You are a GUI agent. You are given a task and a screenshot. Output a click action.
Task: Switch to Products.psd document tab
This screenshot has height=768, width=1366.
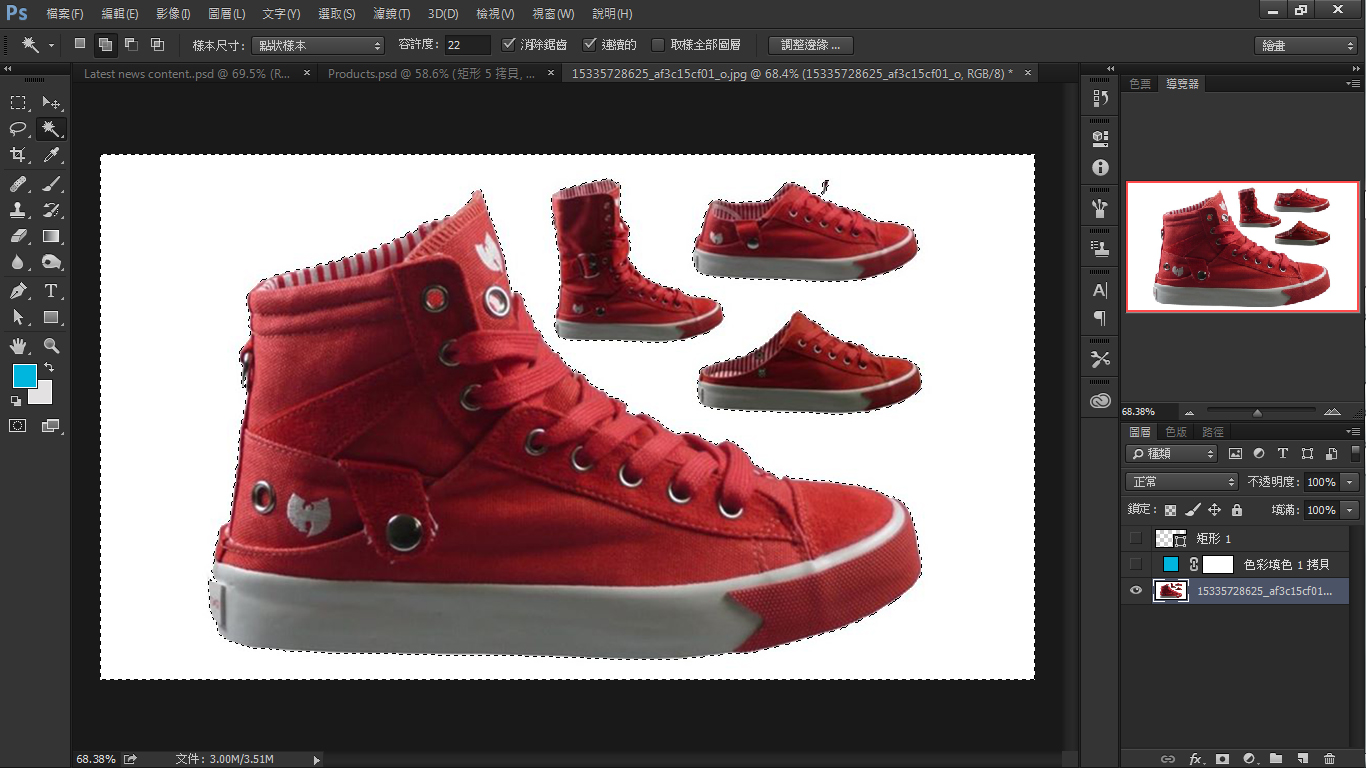[x=431, y=73]
